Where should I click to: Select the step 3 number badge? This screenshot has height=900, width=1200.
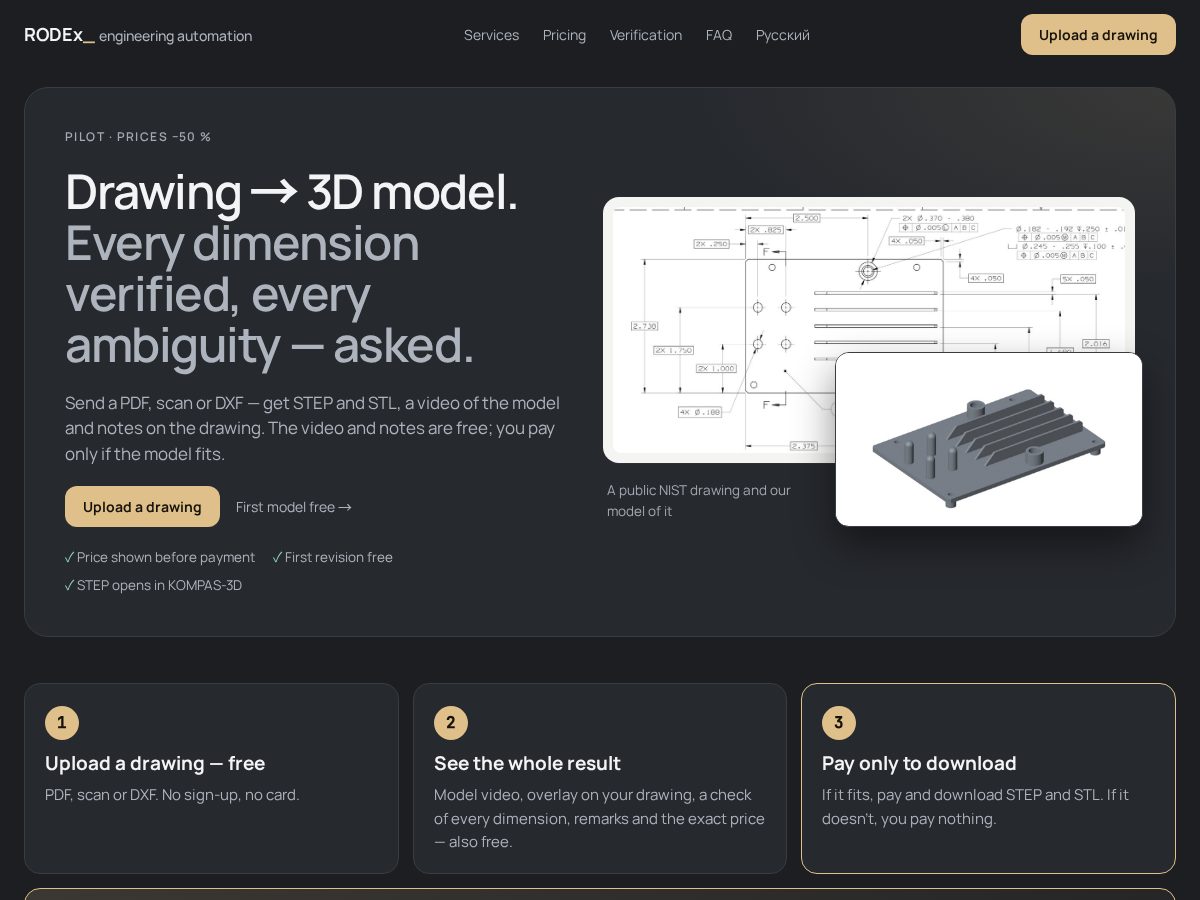[839, 722]
